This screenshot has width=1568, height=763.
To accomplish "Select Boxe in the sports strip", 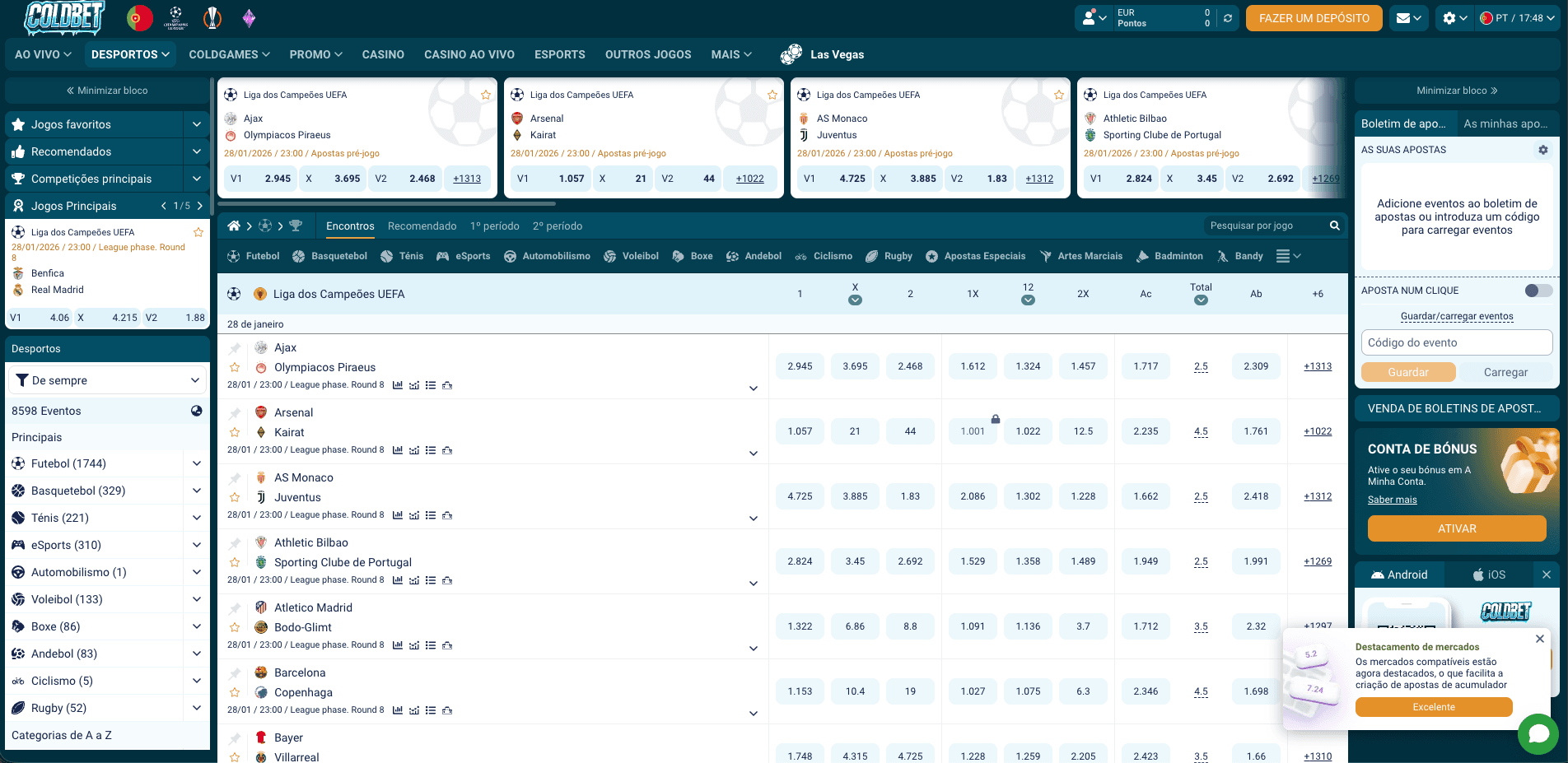I will click(x=693, y=256).
